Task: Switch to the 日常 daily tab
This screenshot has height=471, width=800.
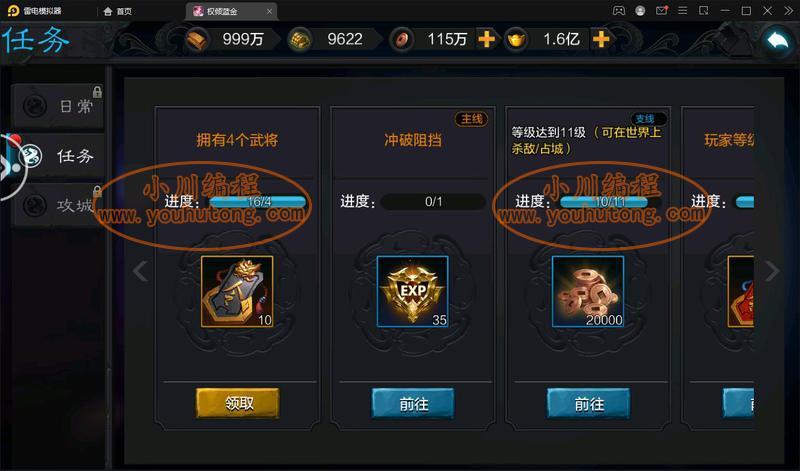Action: pos(58,106)
